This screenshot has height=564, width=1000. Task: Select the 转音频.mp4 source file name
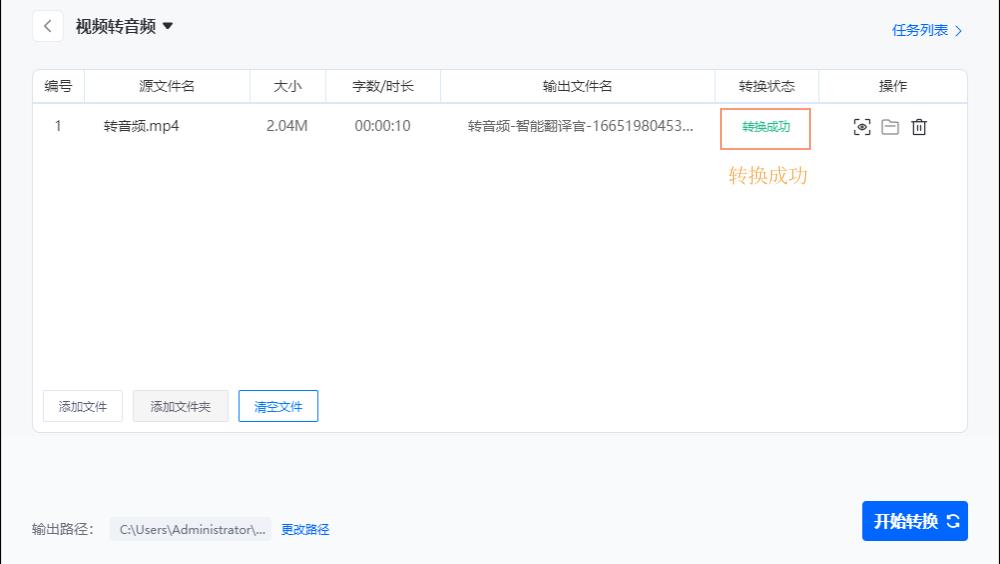tap(141, 127)
